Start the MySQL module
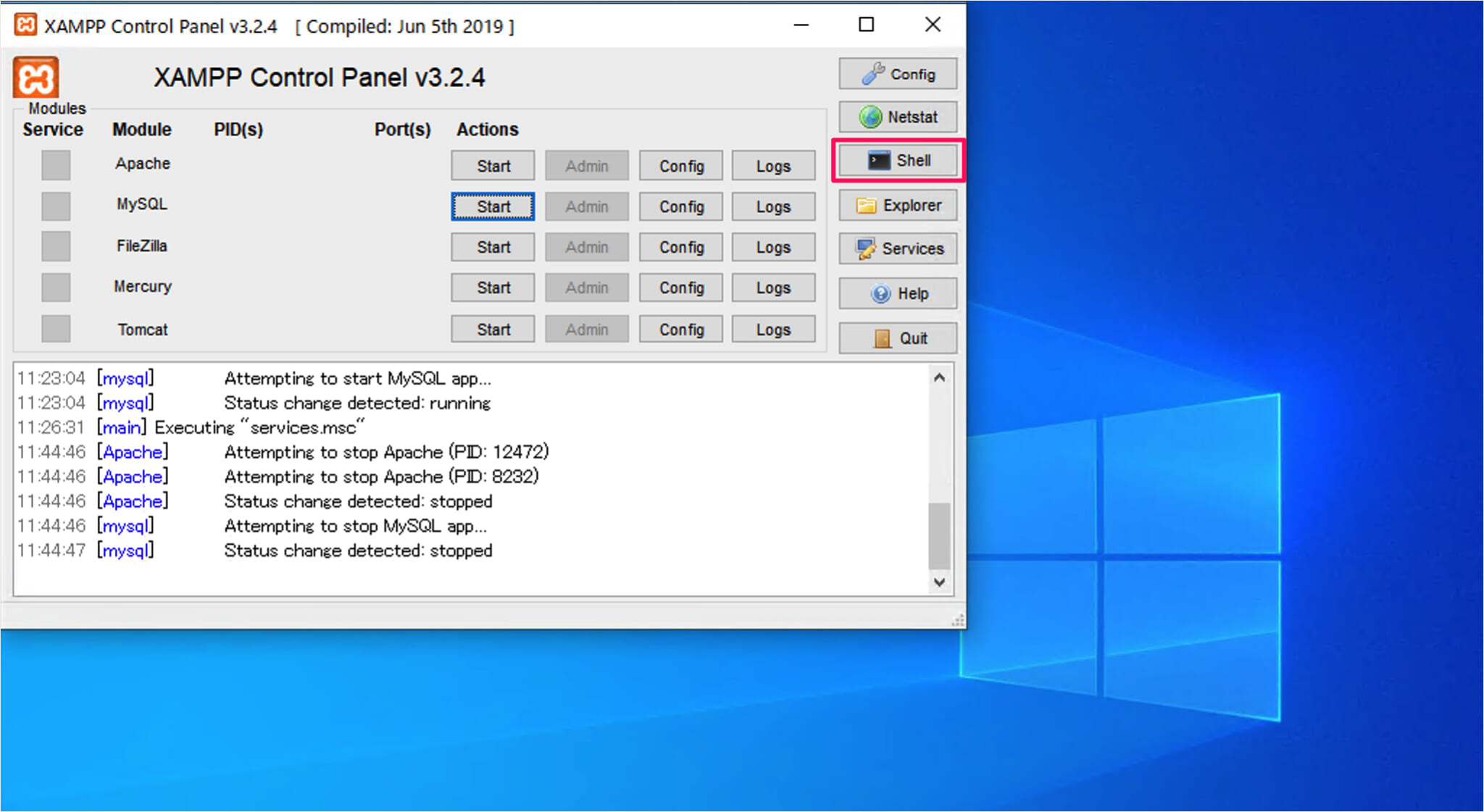The height and width of the screenshot is (812, 1484). click(x=493, y=206)
